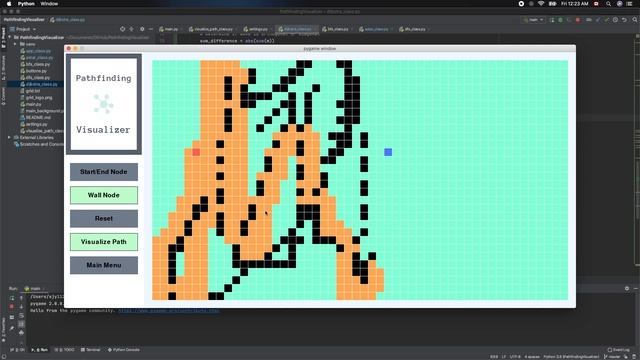Click the Pathfinding Visualizer logo image
The image size is (640, 360).
click(x=104, y=104)
